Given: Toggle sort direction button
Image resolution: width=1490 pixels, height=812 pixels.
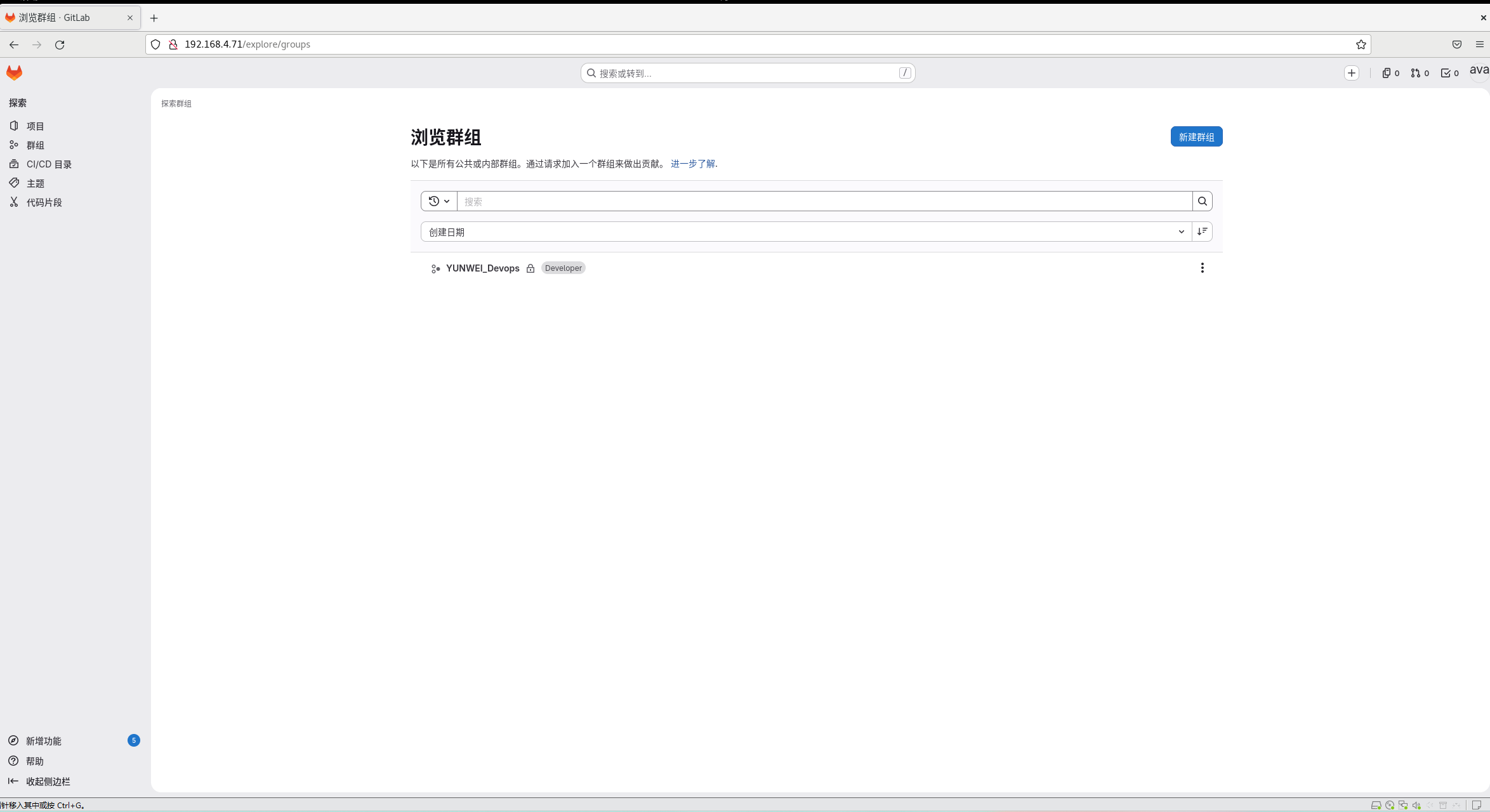Looking at the screenshot, I should pyautogui.click(x=1202, y=232).
